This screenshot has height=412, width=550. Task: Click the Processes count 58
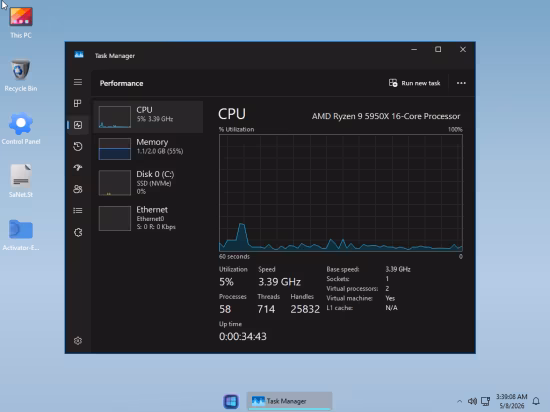225,309
